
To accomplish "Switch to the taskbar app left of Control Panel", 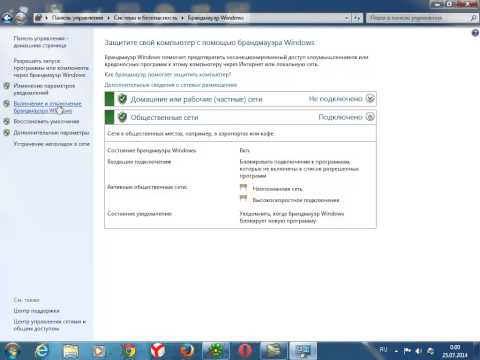I will (274, 351).
